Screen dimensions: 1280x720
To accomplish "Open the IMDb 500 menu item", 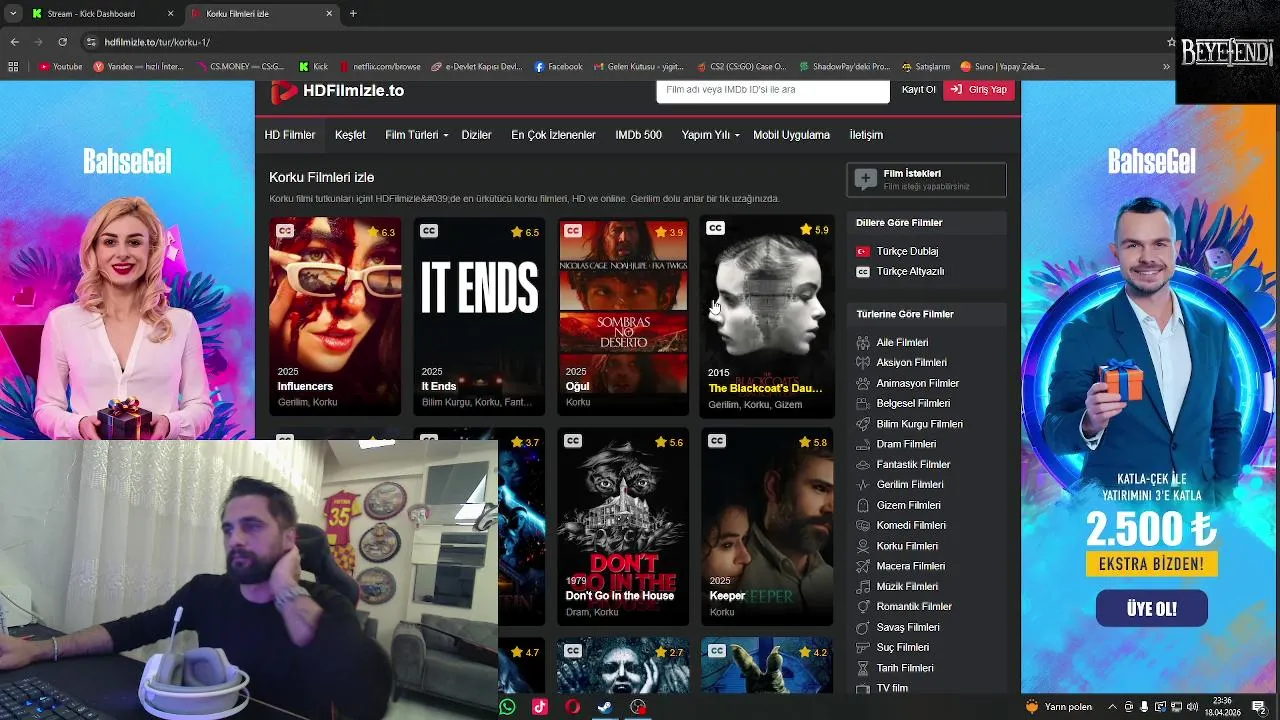I will (x=638, y=135).
